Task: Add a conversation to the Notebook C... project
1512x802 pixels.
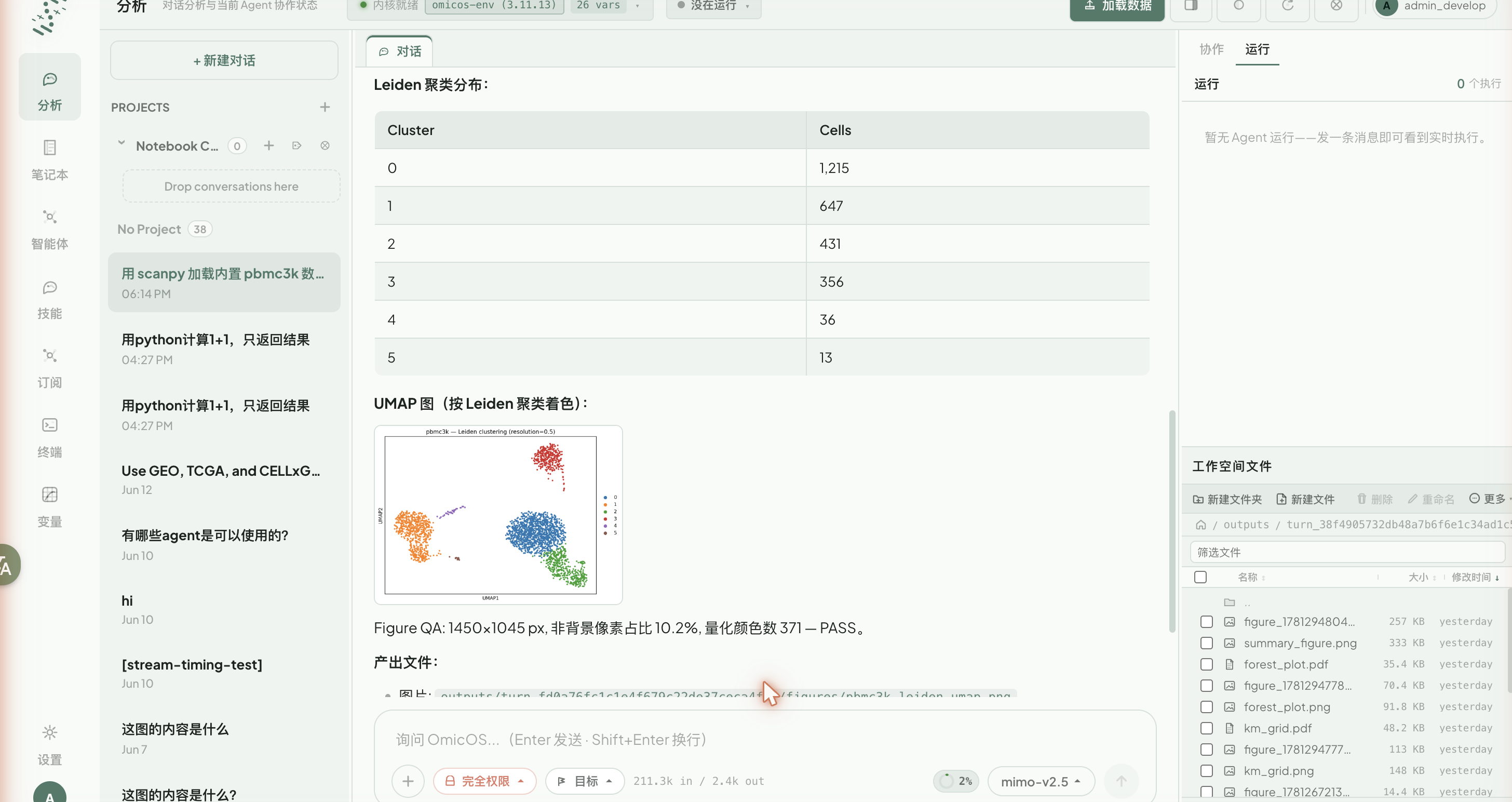Action: (x=268, y=145)
